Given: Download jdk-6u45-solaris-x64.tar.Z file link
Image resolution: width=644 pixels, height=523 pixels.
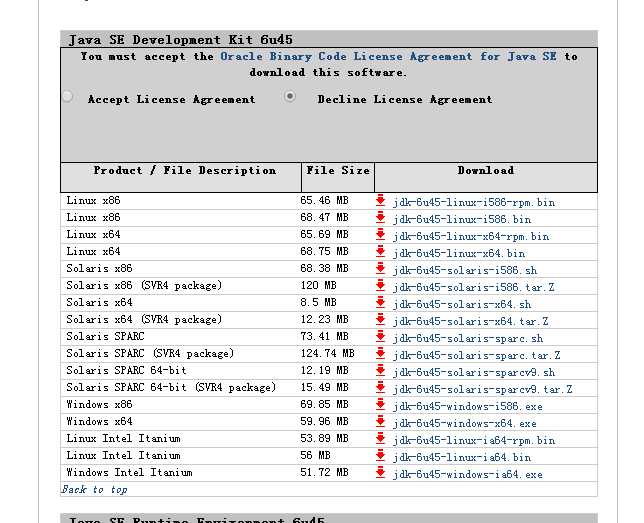Looking at the screenshot, I should (x=471, y=321).
